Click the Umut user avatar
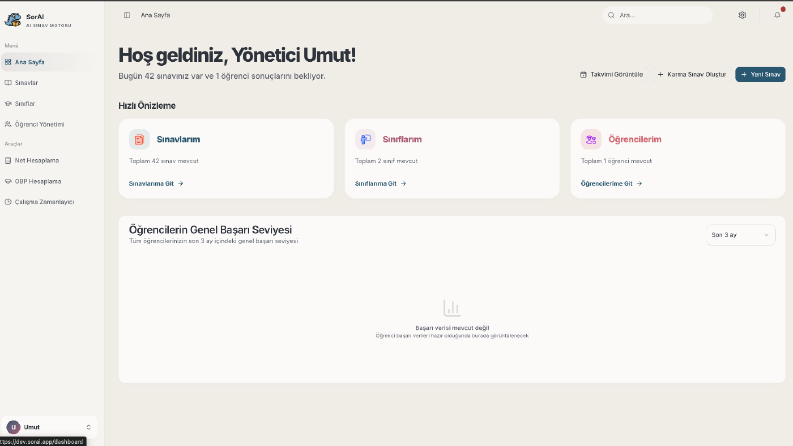The width and height of the screenshot is (793, 446). pos(13,427)
